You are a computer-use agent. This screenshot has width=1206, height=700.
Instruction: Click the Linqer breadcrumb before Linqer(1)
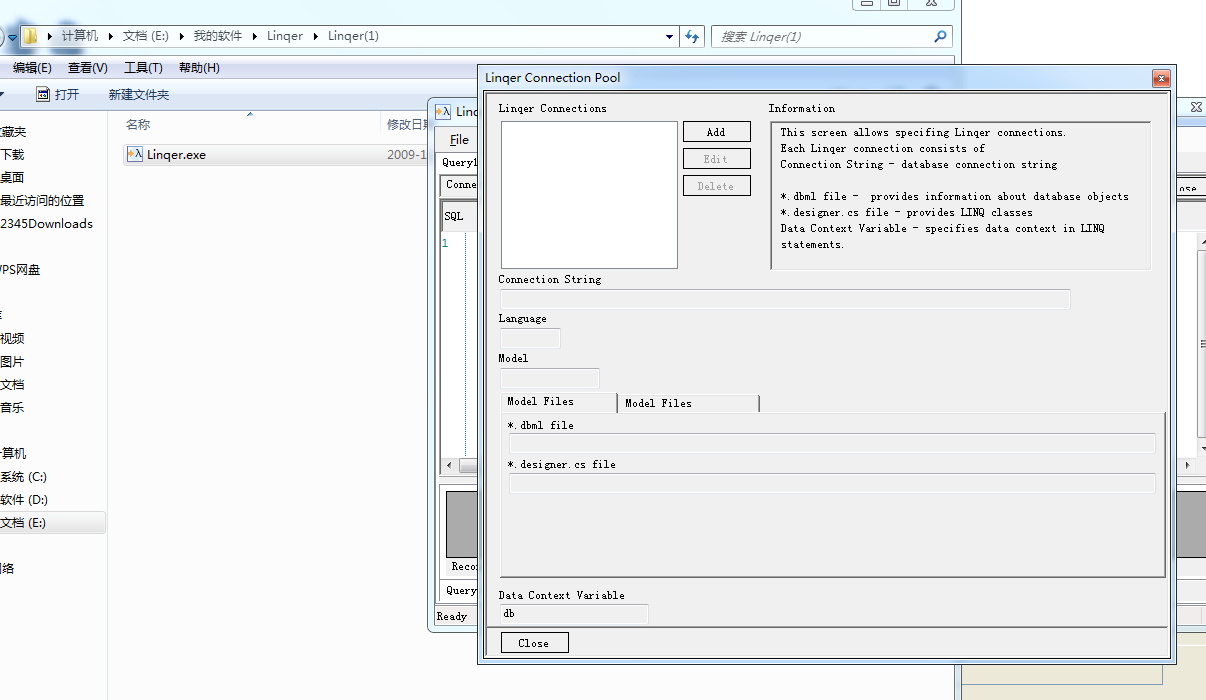pyautogui.click(x=285, y=36)
